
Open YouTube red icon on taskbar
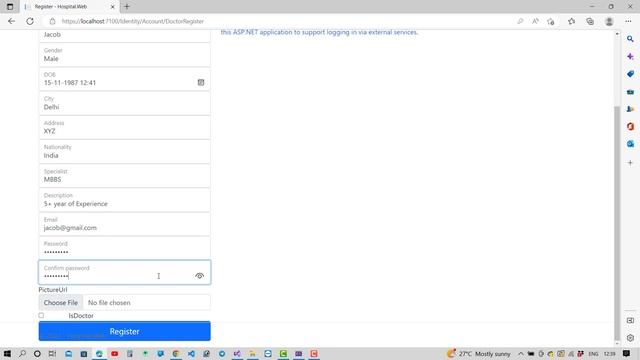[x=114, y=353]
